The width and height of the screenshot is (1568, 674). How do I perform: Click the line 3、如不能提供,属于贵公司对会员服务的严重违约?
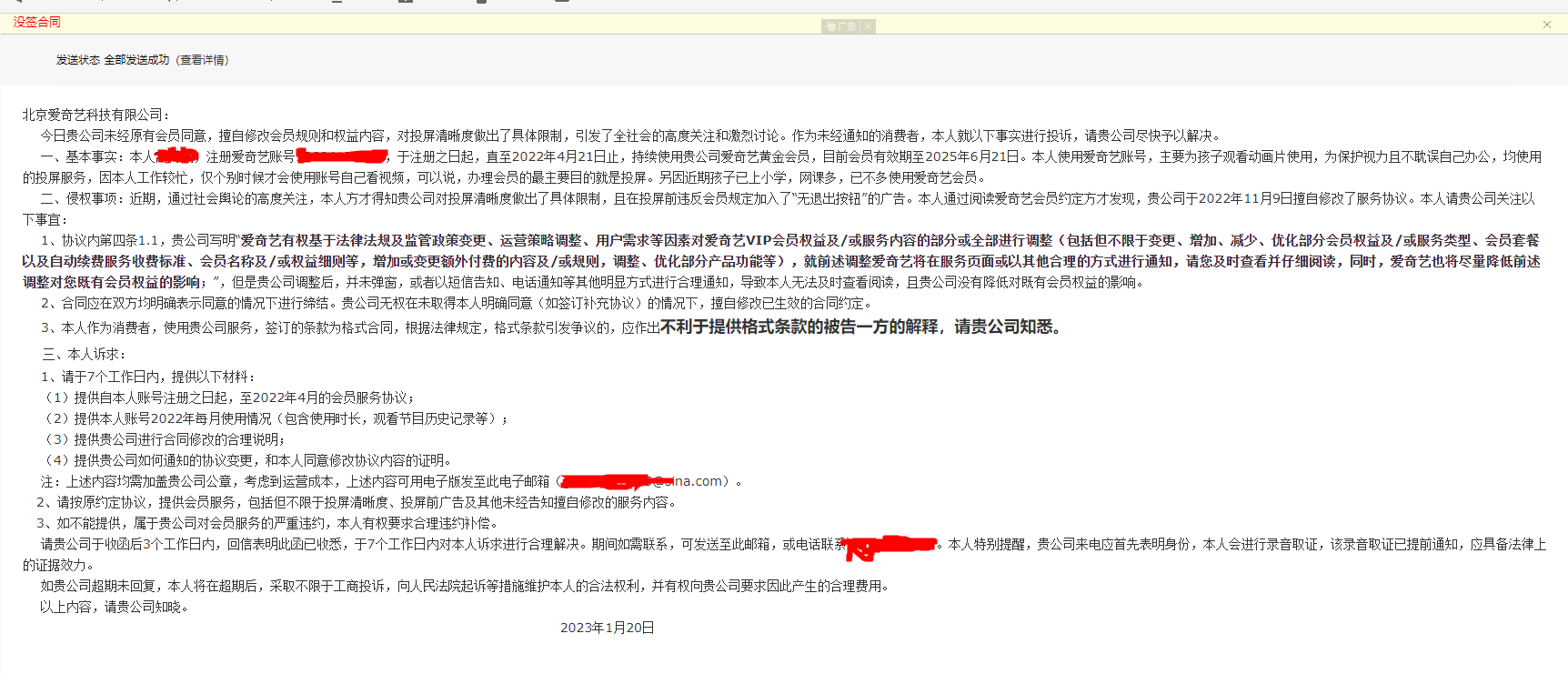pos(268,523)
